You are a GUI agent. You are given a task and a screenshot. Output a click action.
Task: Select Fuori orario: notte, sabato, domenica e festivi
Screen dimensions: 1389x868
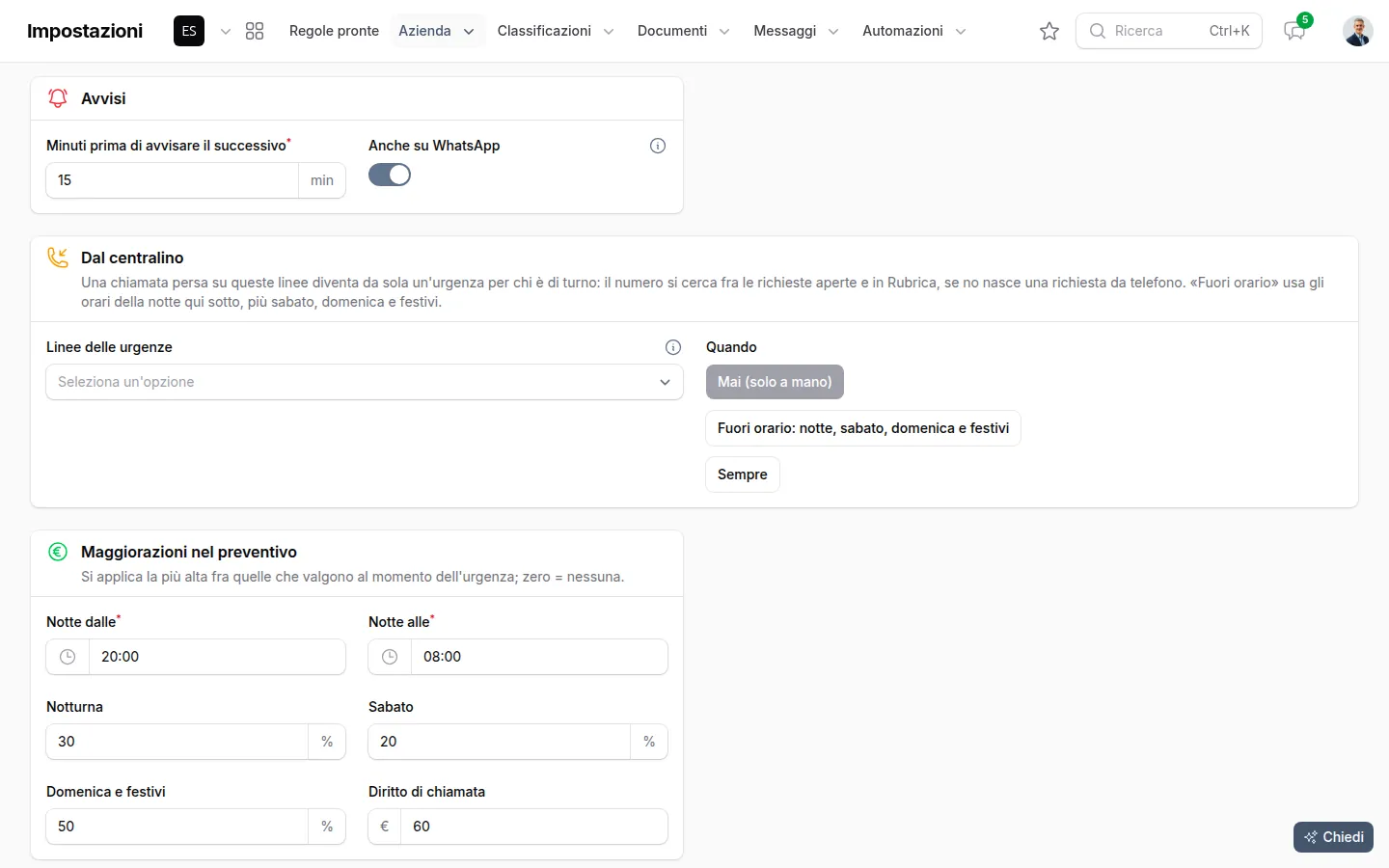pyautogui.click(x=863, y=428)
